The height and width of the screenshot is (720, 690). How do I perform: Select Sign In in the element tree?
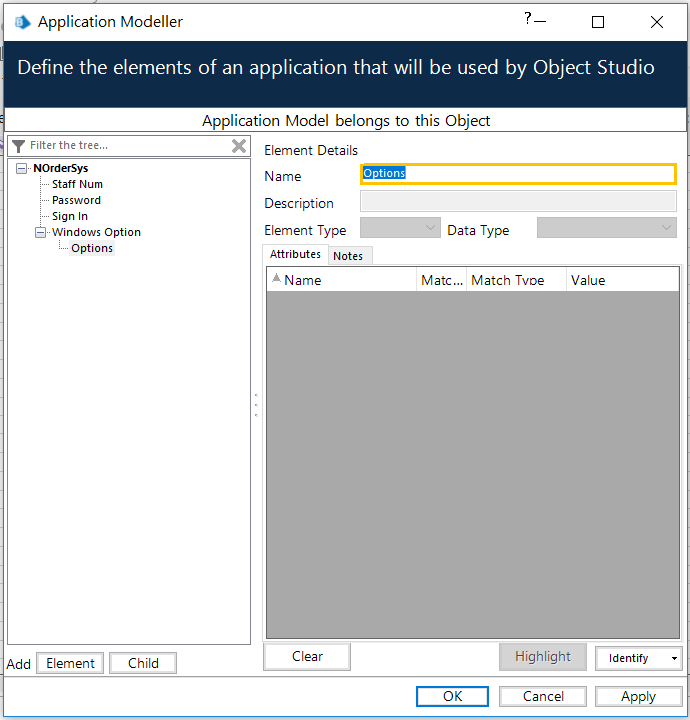[70, 216]
